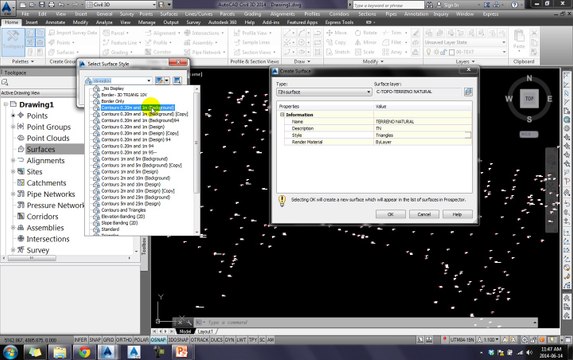Click Cancel in the Create Surface dialog
Screen dimensions: 573x360
(424, 214)
